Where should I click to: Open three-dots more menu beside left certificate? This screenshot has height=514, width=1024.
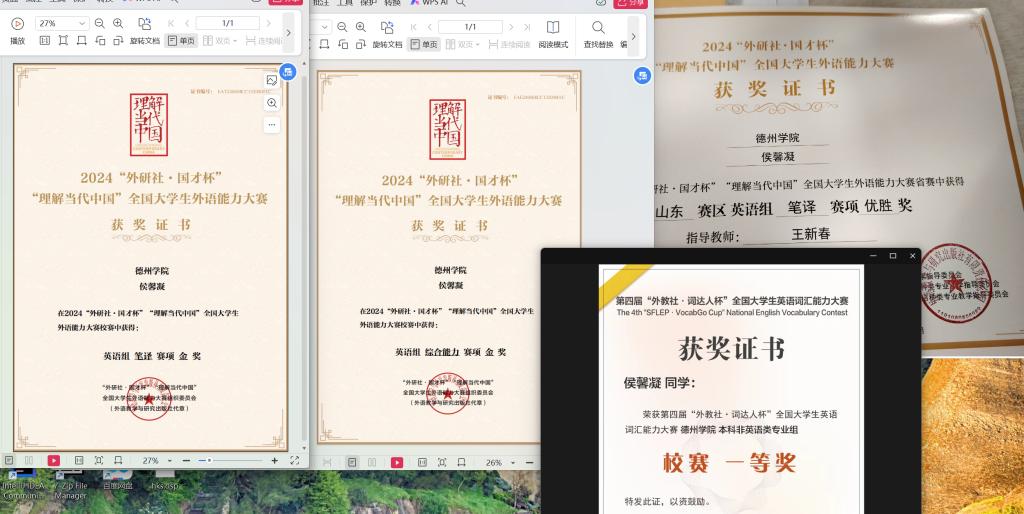pyautogui.click(x=272, y=124)
